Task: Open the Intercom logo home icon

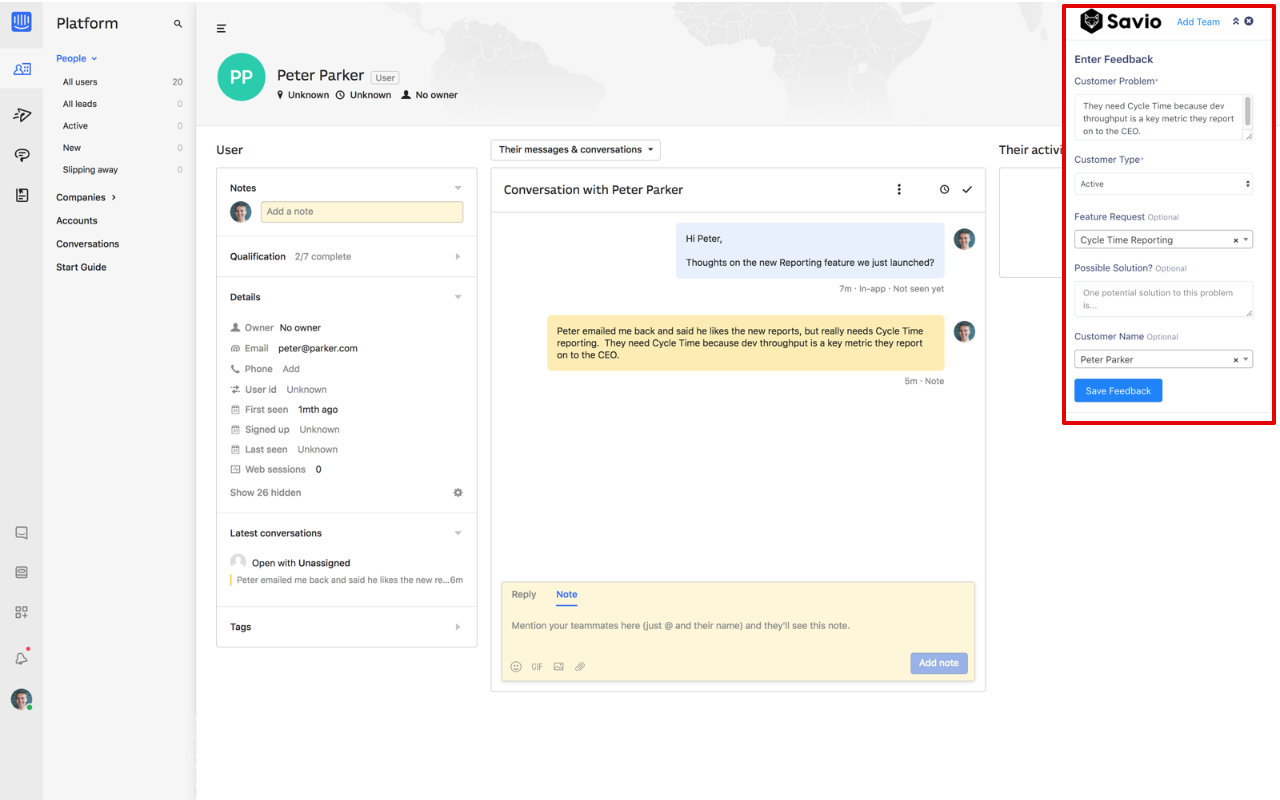Action: tap(21, 22)
